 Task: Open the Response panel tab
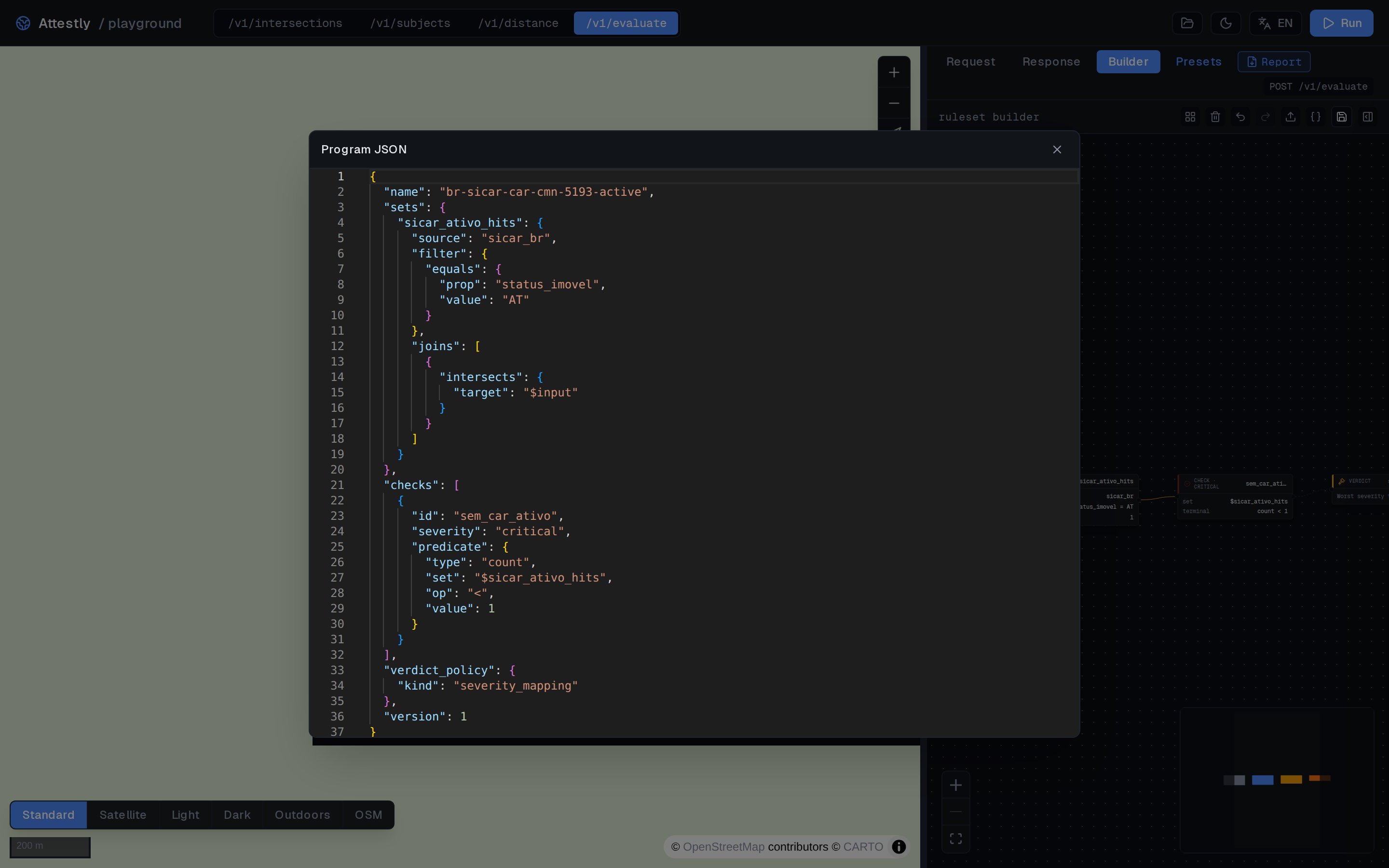1051,61
